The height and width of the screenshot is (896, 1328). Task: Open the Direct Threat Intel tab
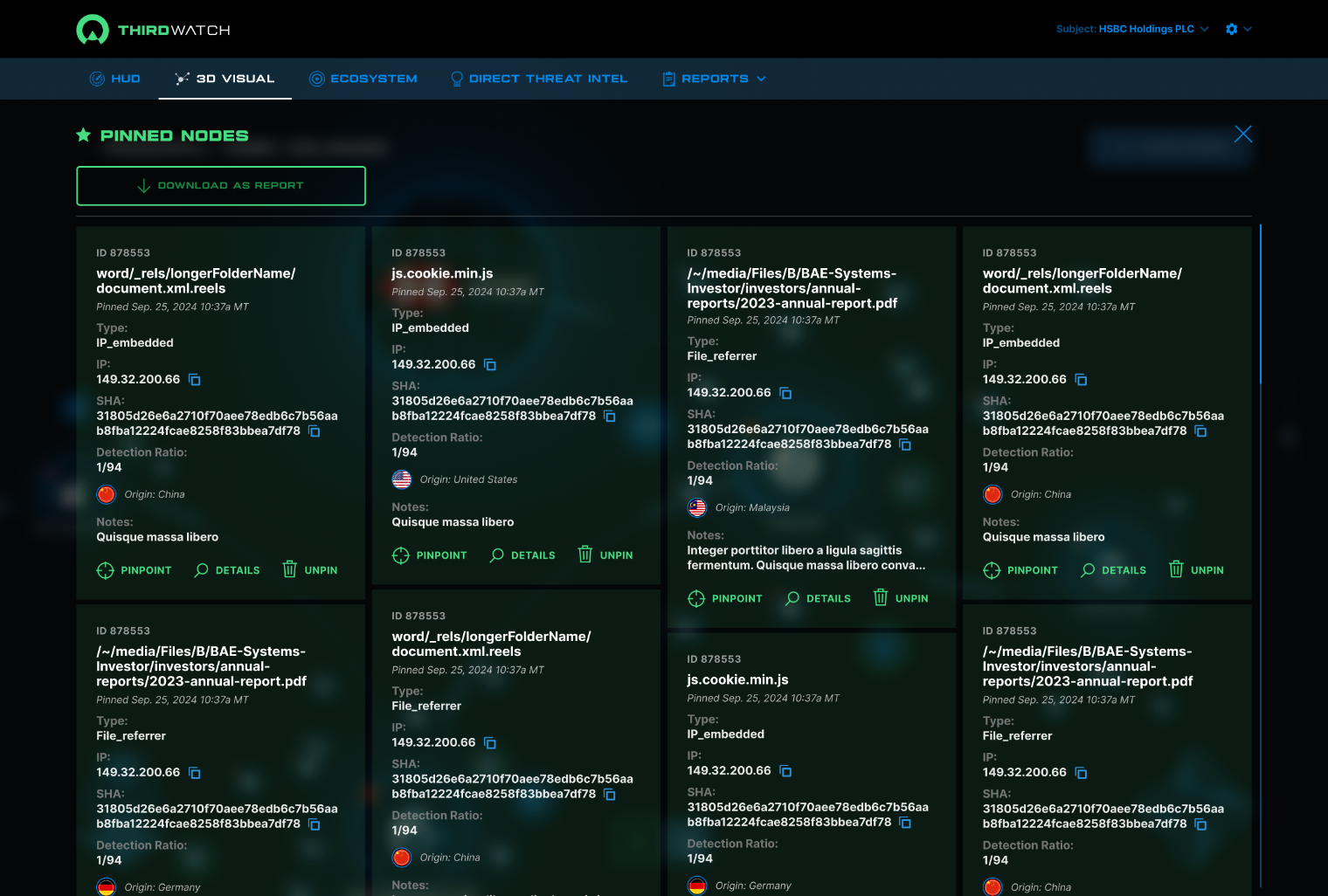(x=539, y=79)
